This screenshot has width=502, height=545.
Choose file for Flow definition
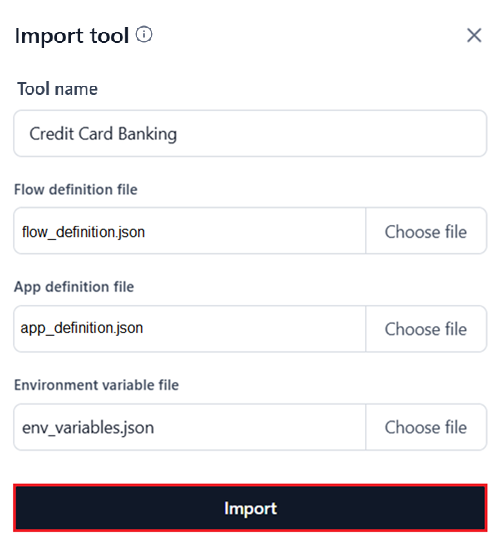point(426,231)
